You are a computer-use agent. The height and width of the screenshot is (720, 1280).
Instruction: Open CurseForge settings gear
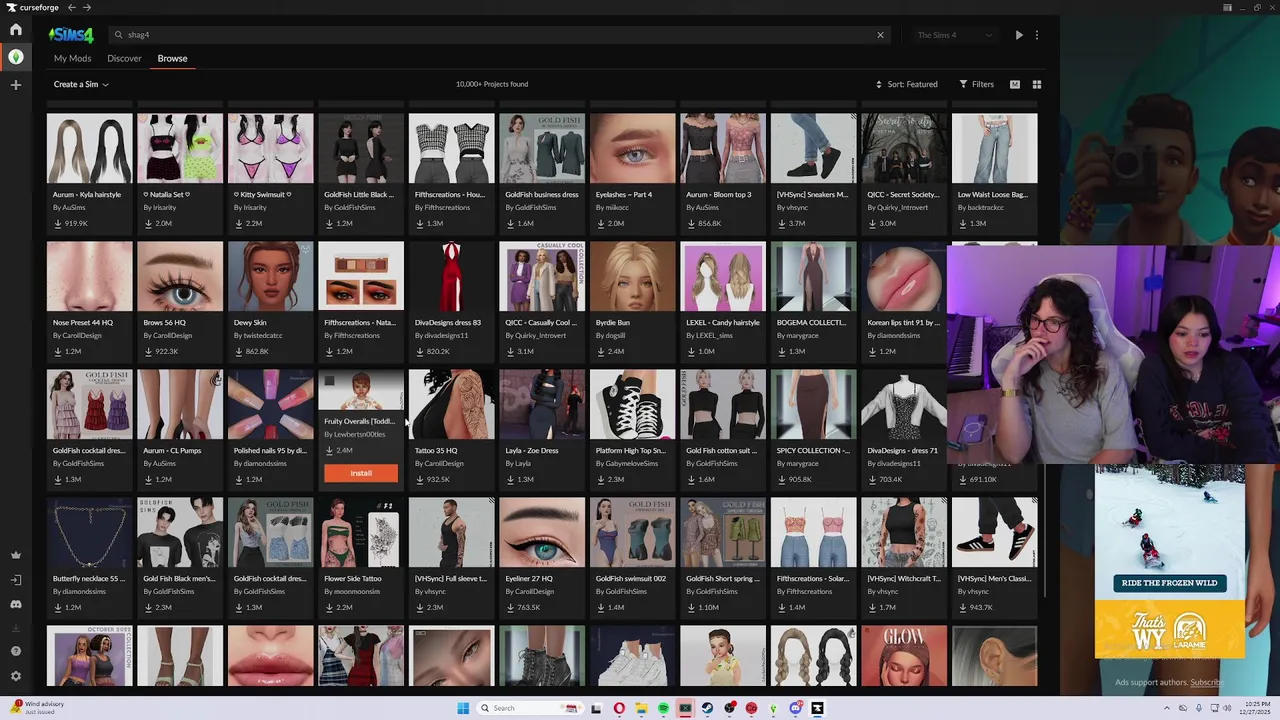point(15,676)
